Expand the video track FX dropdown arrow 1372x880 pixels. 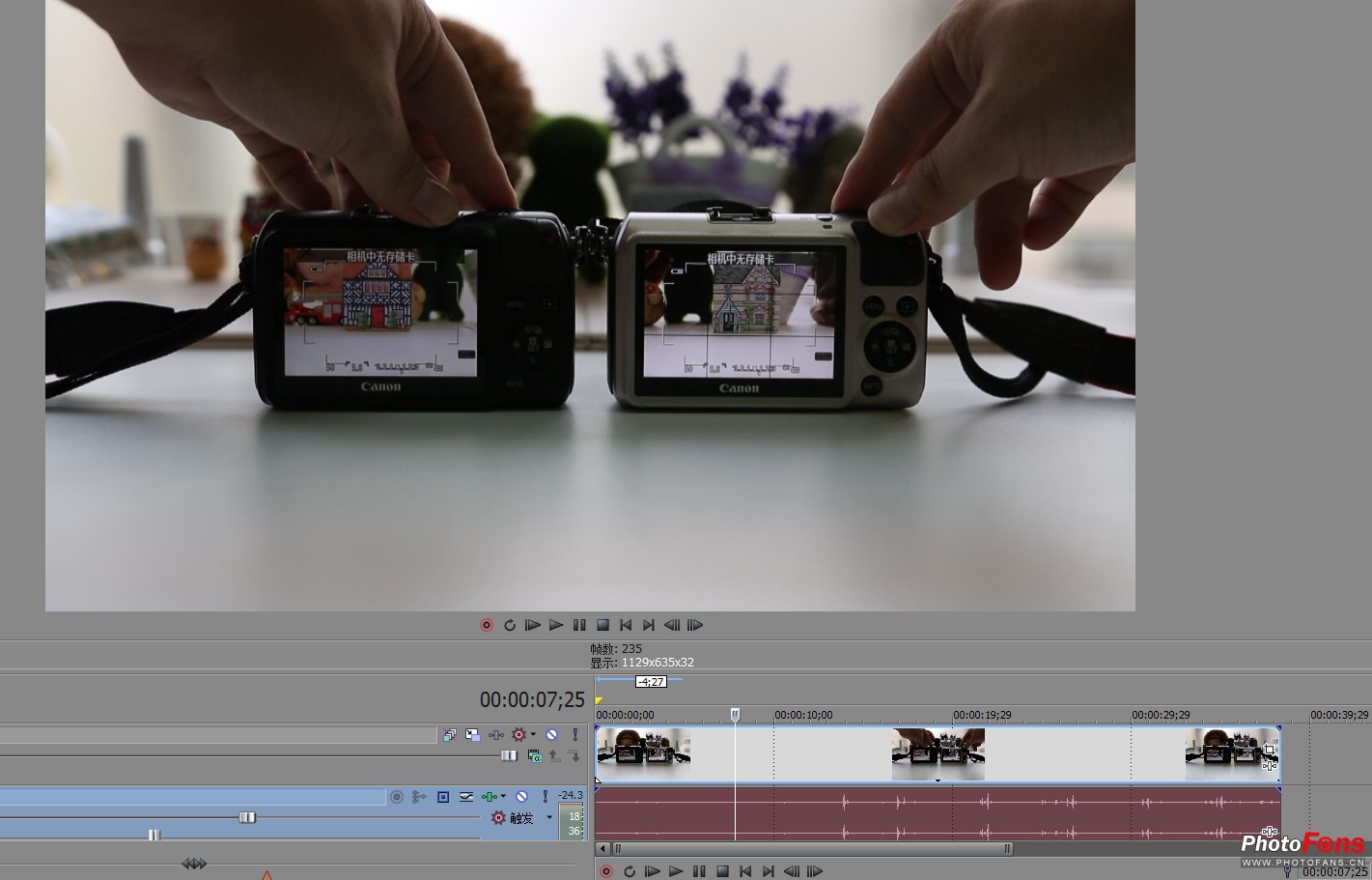click(532, 735)
